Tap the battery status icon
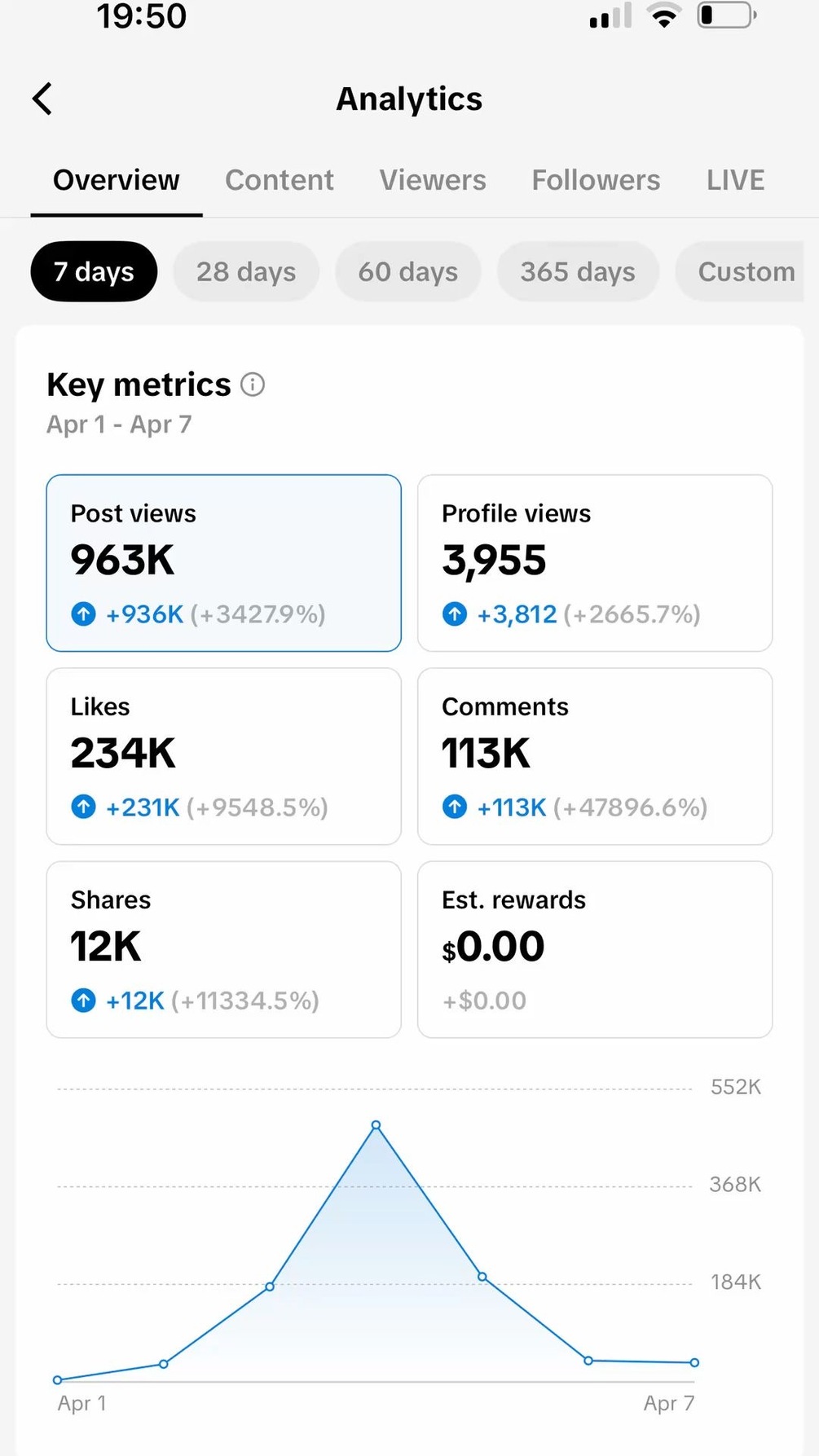This screenshot has width=819, height=1456. coord(726,15)
